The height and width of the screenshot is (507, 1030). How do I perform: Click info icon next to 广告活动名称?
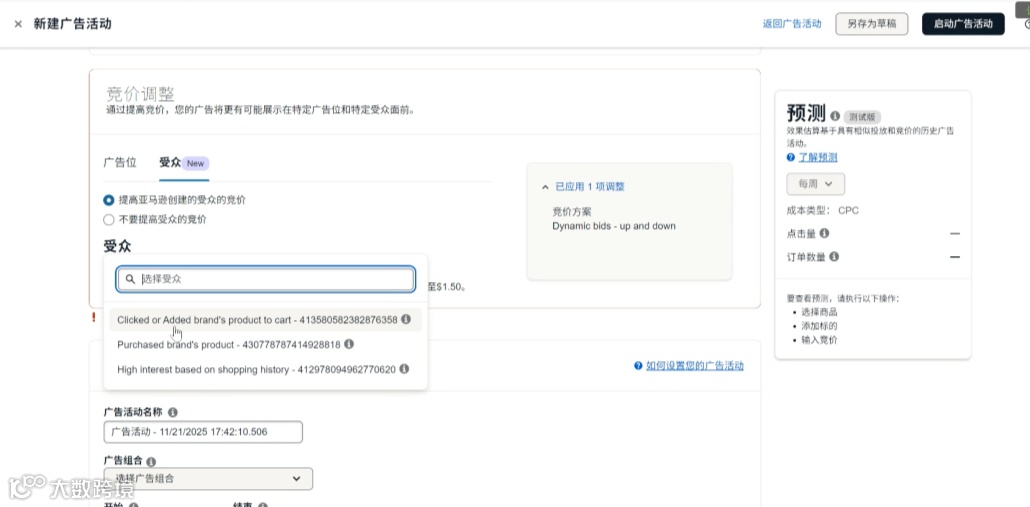click(x=173, y=412)
